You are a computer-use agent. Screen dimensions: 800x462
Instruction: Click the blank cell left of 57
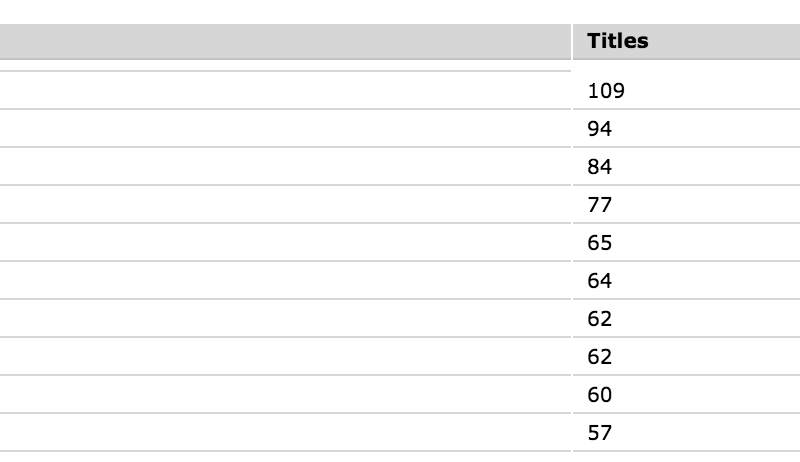pyautogui.click(x=285, y=432)
